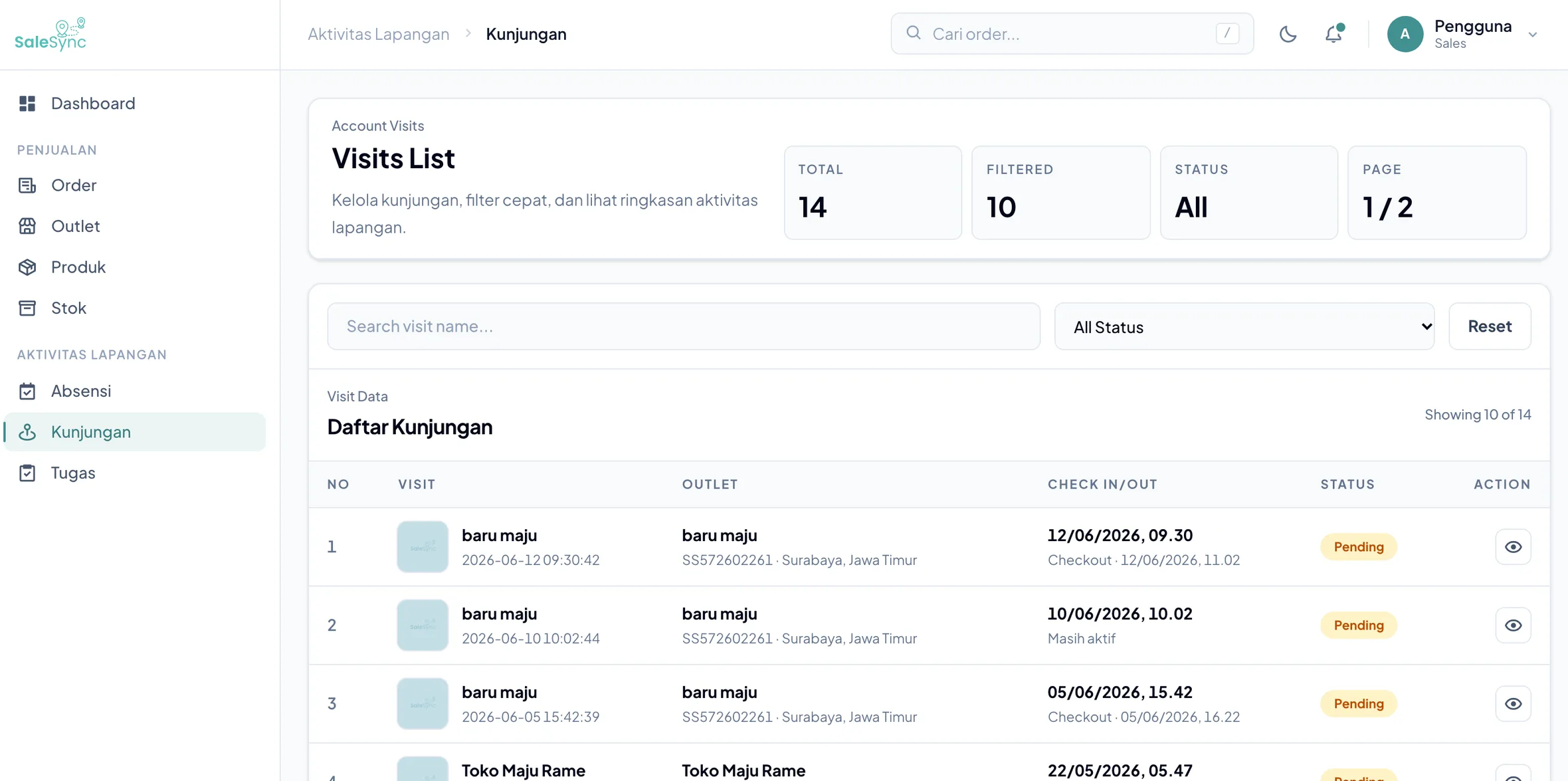Click the Dashboard grid icon

[27, 104]
